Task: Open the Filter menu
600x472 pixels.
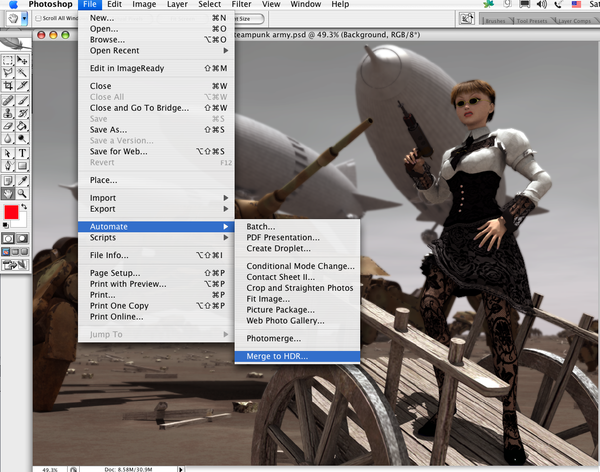Action: (x=241, y=4)
